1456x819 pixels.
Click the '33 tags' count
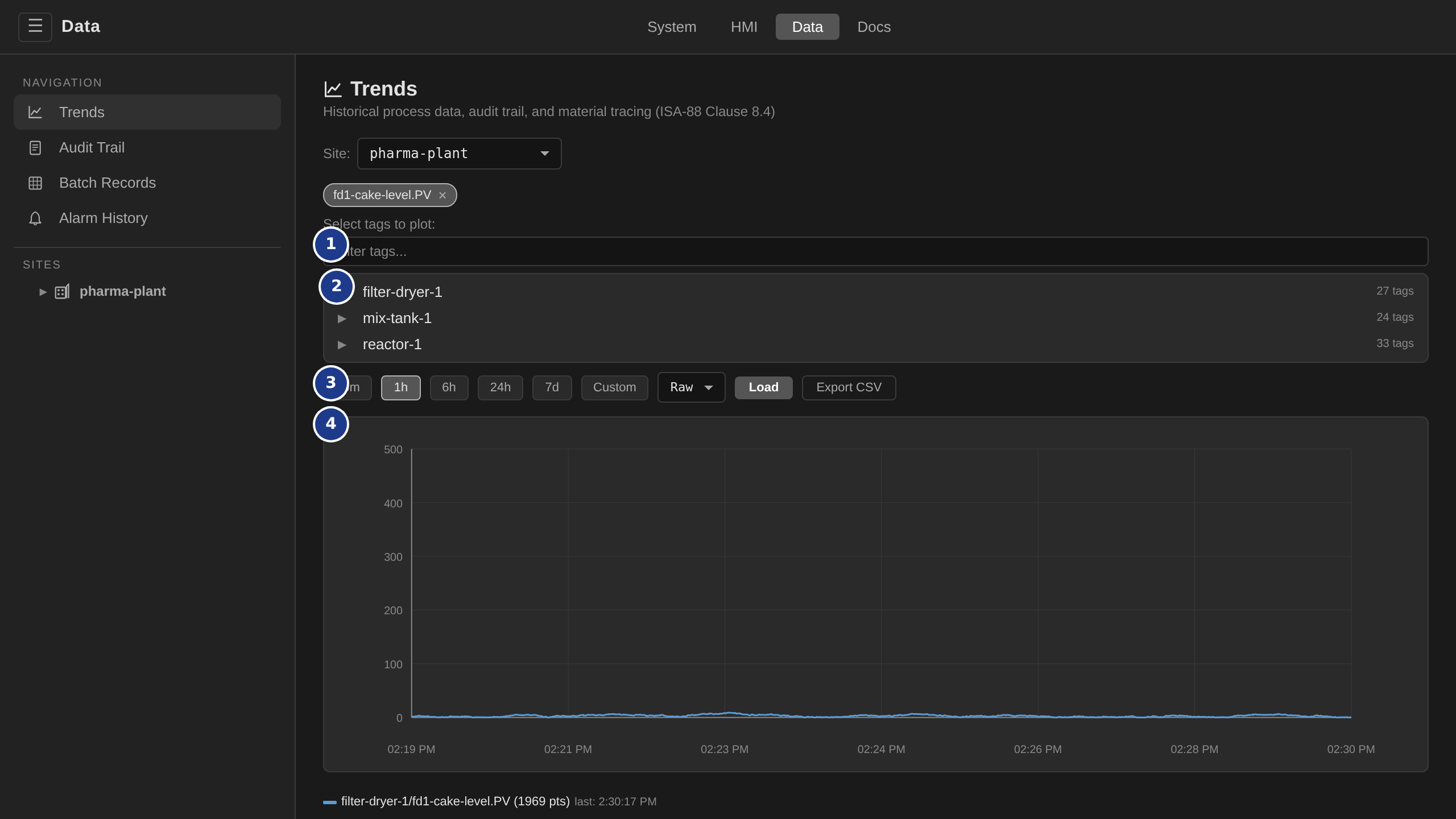(x=1395, y=343)
